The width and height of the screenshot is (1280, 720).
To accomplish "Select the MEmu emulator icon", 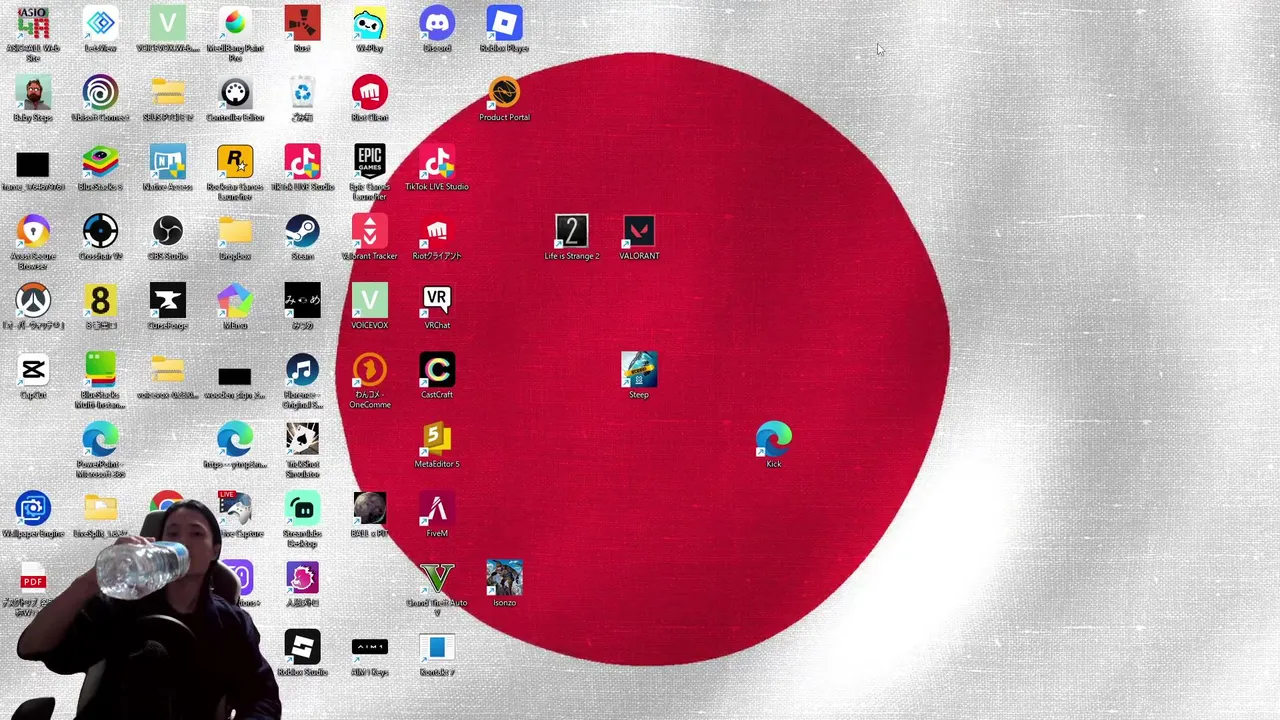I will click(x=235, y=301).
